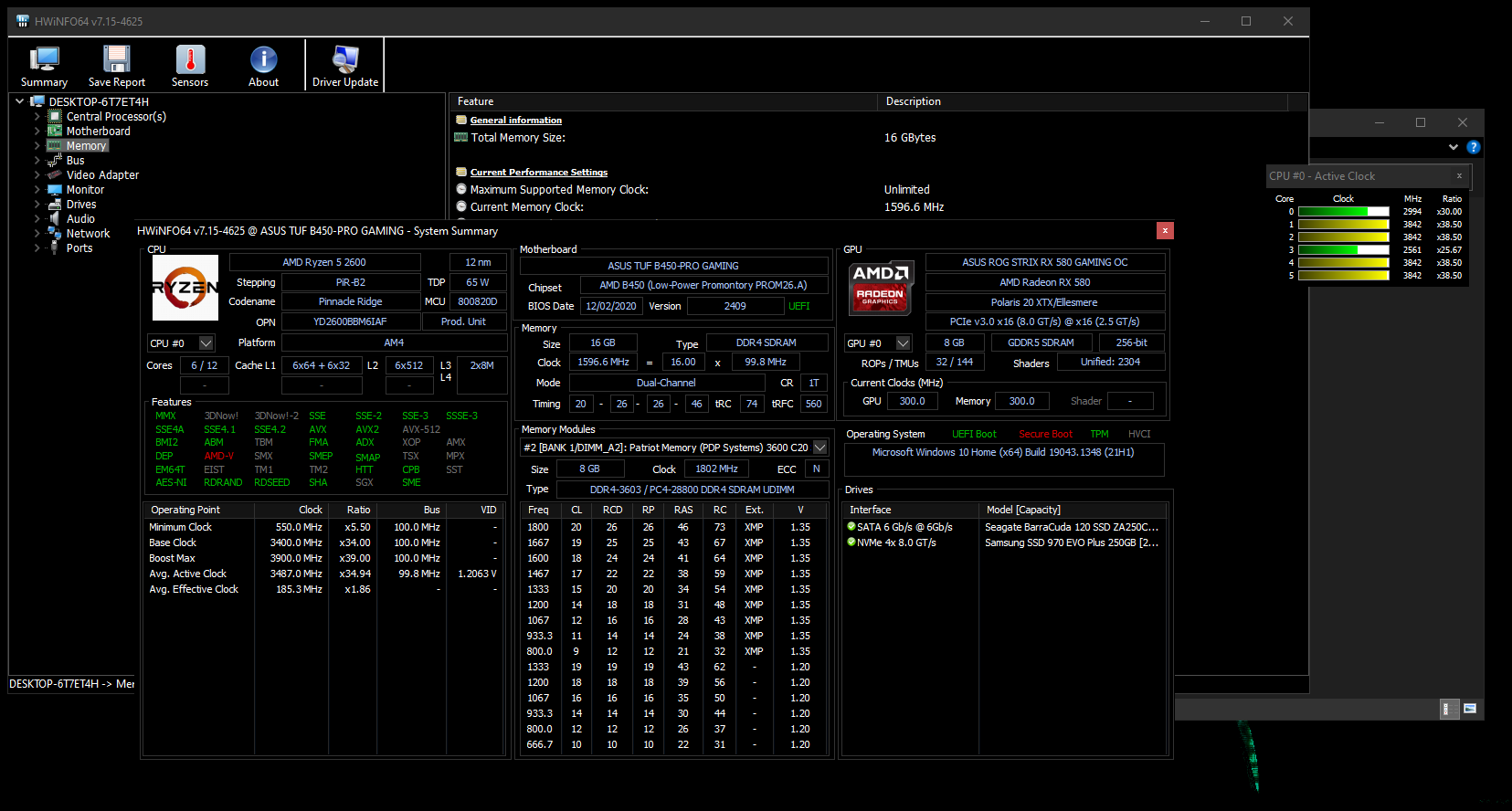The height and width of the screenshot is (811, 1512).
Task: Select the Audio tree label
Action: [x=80, y=218]
